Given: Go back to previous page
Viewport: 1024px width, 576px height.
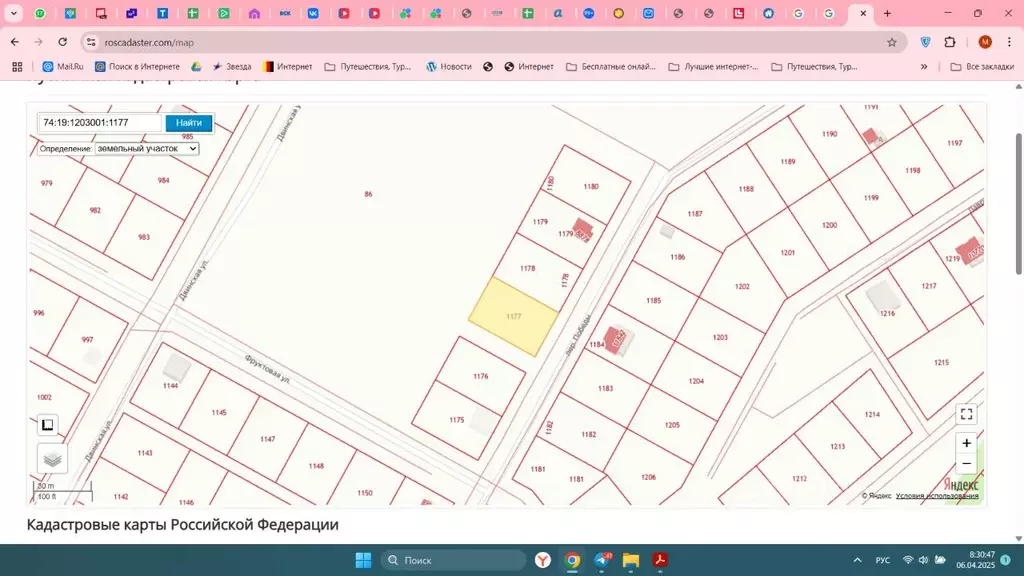Looking at the screenshot, I should tap(14, 42).
